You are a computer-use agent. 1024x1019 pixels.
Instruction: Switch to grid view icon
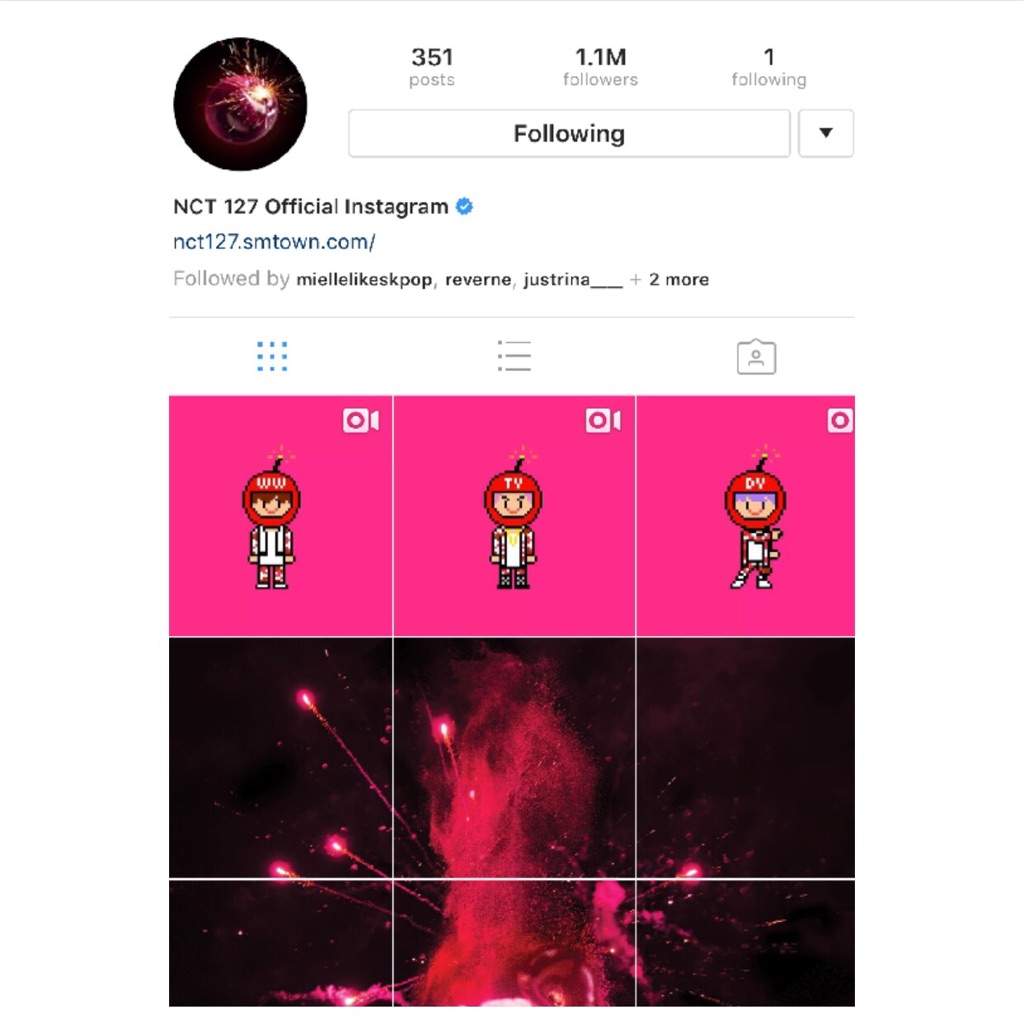point(272,357)
